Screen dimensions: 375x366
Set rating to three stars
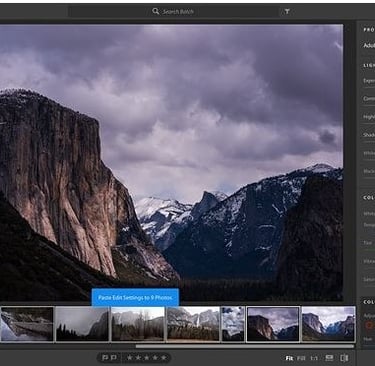pos(147,358)
